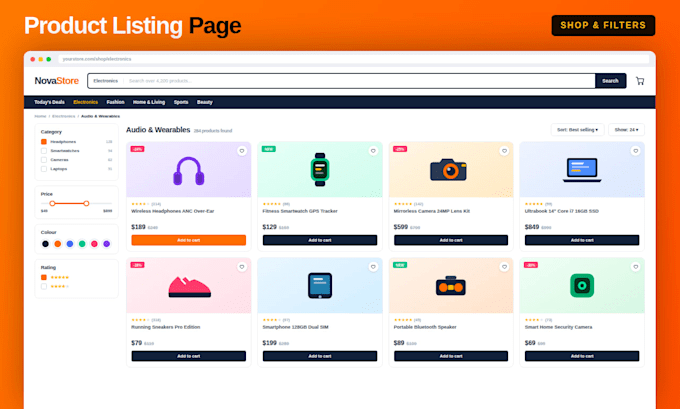The width and height of the screenshot is (680, 409).
Task: Open the Wireless Headphones ANC Over-Ear title
Action: point(173,211)
